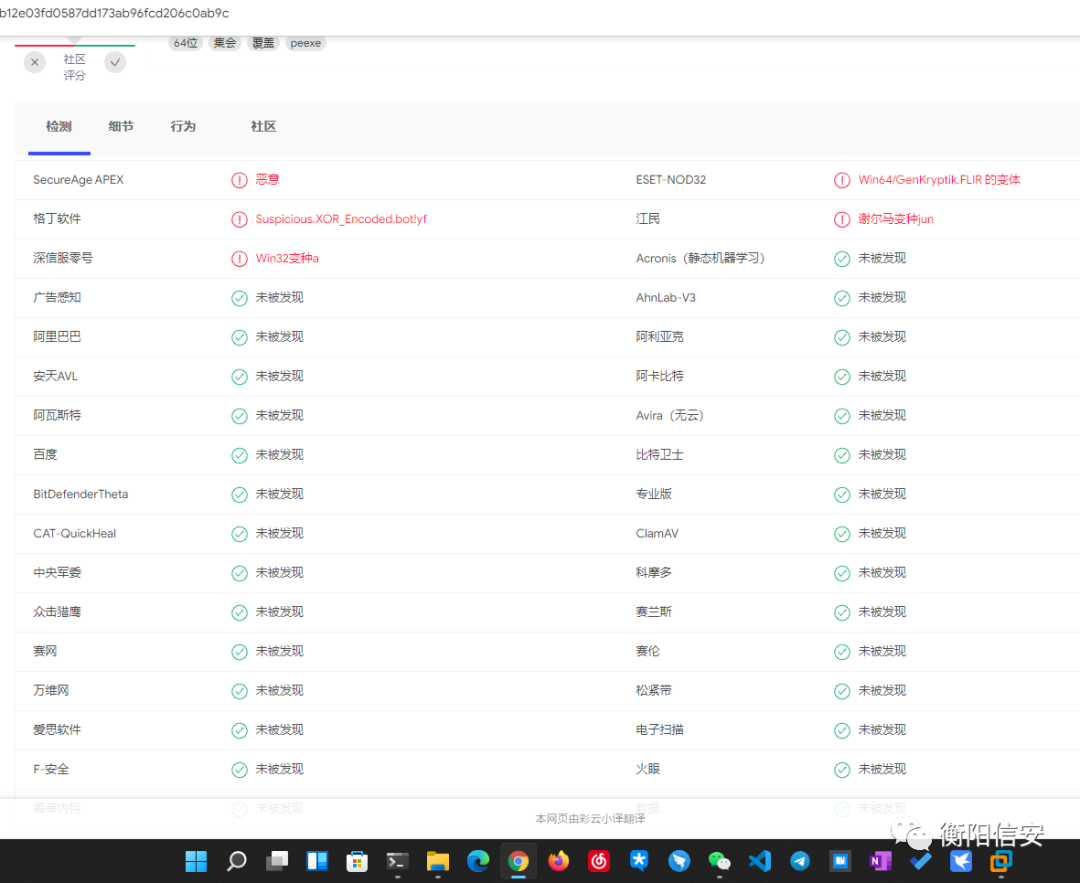1080x883 pixels.
Task: Vote malicious with the X community button
Action: coord(34,63)
